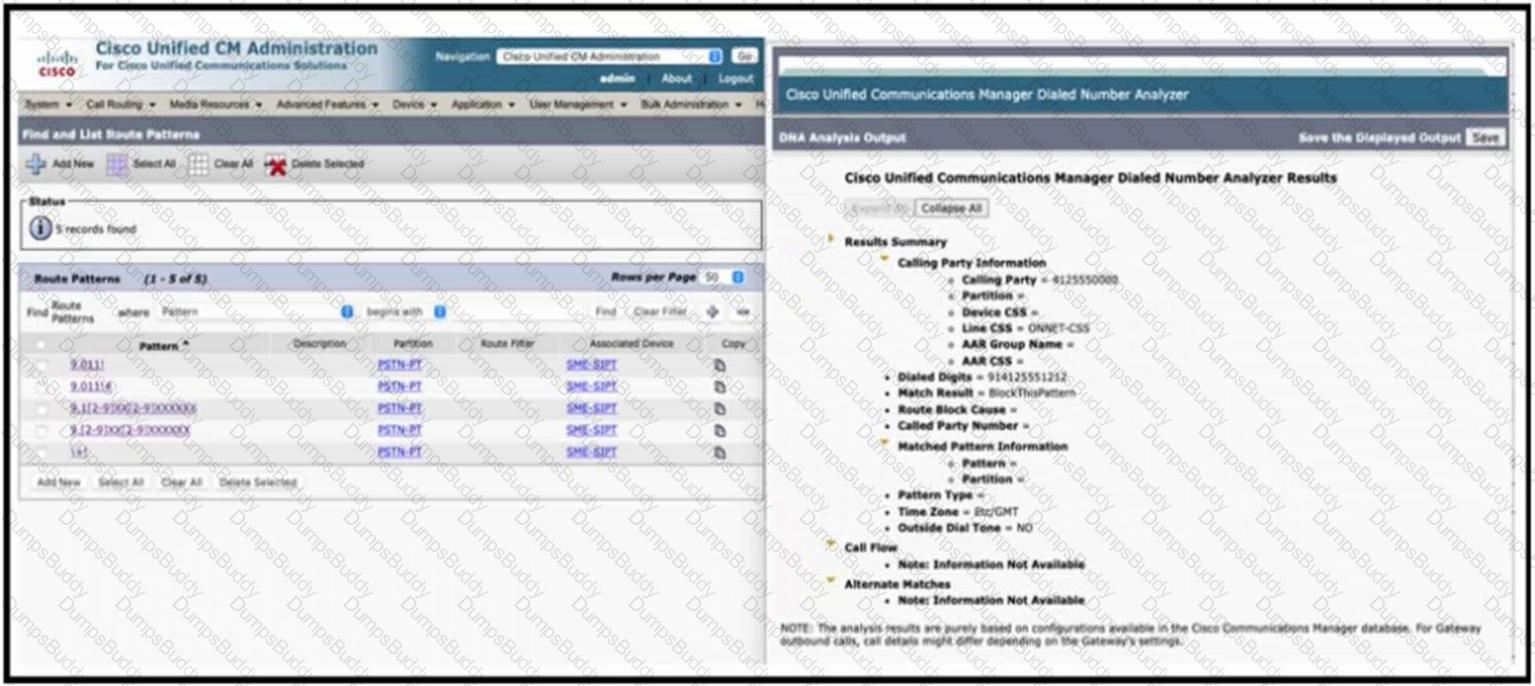
Task: Copy the 9.011!# route pattern
Action: coord(719,387)
